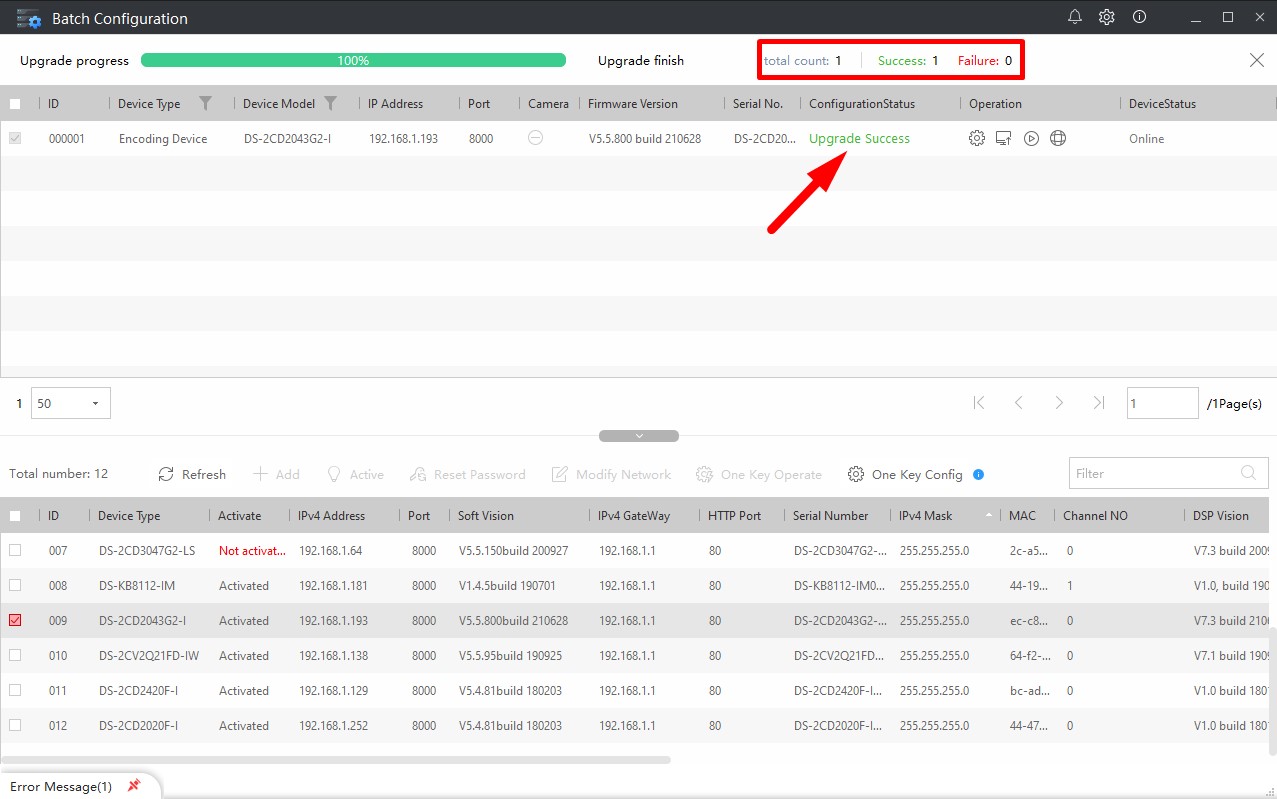Click the One Key Config button
The width and height of the screenshot is (1277, 799).
pos(905,474)
